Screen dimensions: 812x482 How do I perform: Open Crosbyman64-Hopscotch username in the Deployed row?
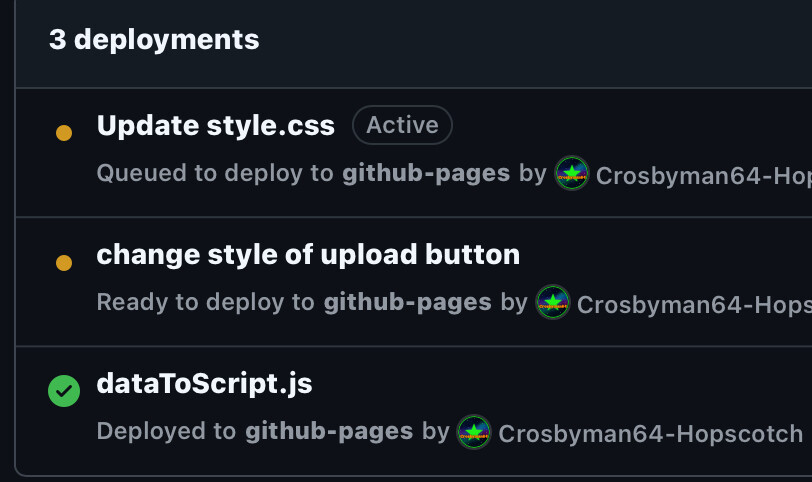pos(650,434)
